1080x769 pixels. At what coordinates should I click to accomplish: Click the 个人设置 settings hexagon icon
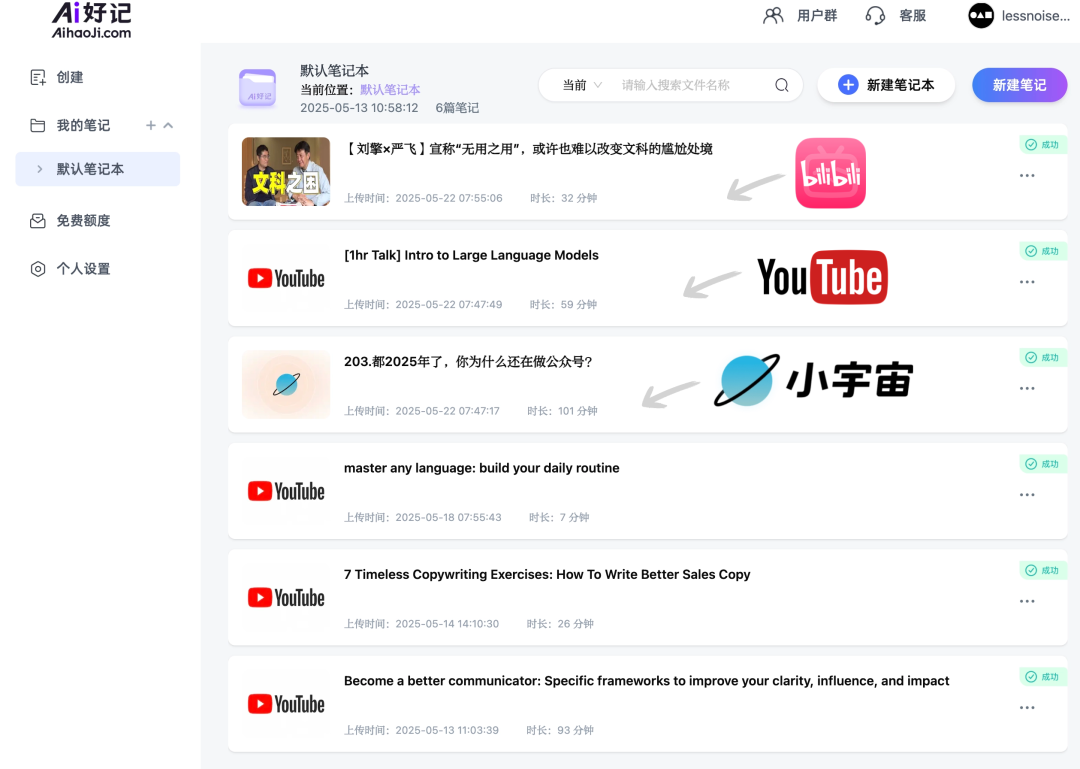pos(38,269)
